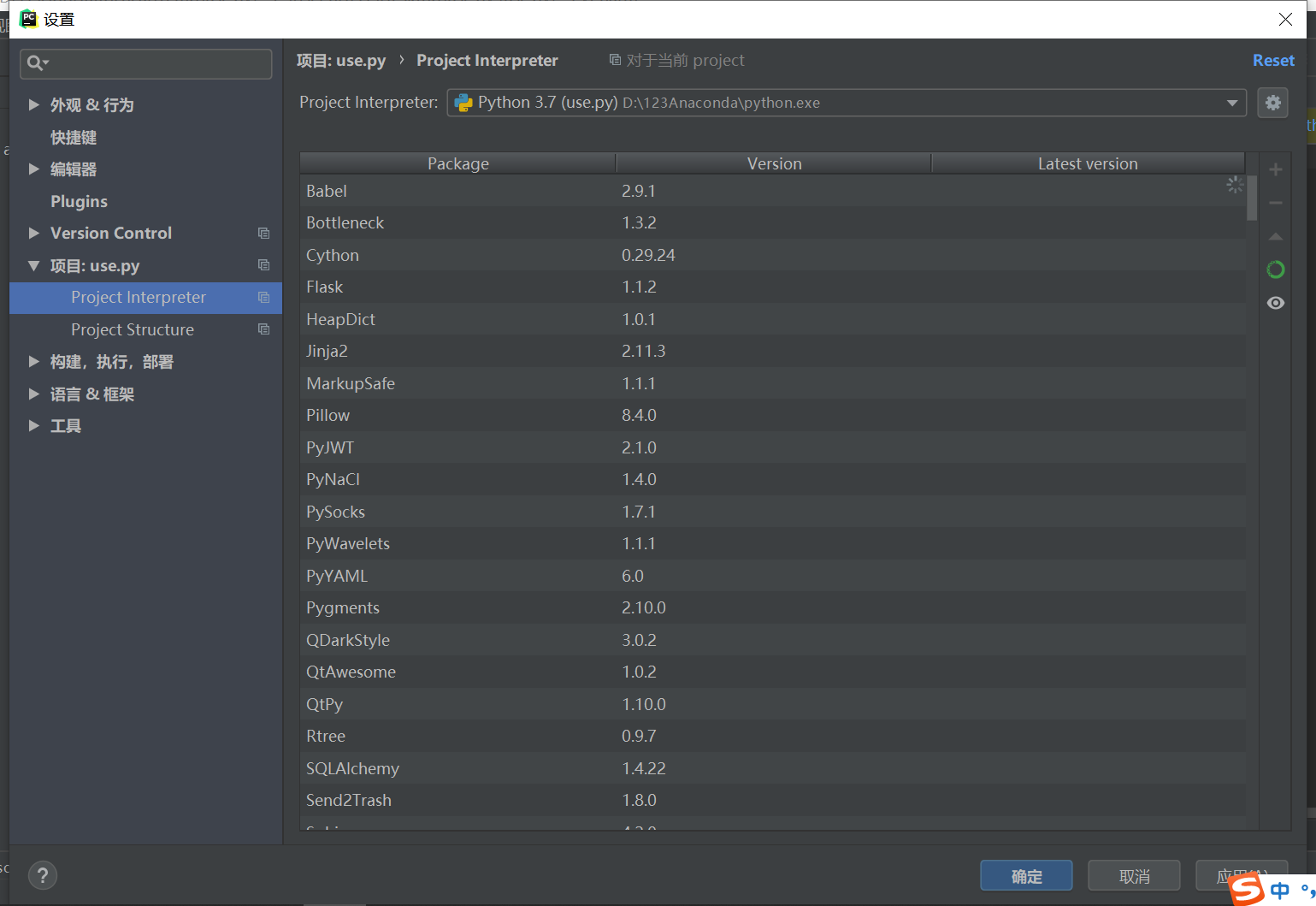Click the 取消 button
This screenshot has width=1316, height=906.
pyautogui.click(x=1134, y=876)
